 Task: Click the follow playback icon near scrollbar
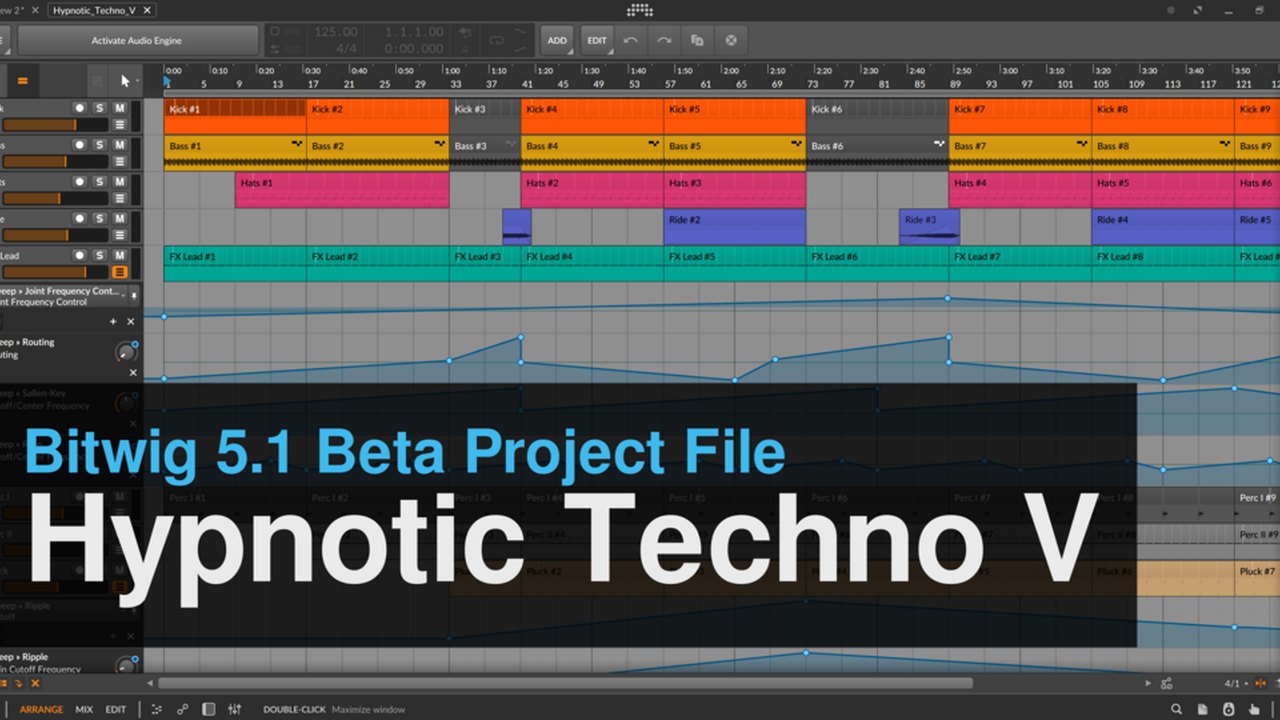pos(1167,684)
